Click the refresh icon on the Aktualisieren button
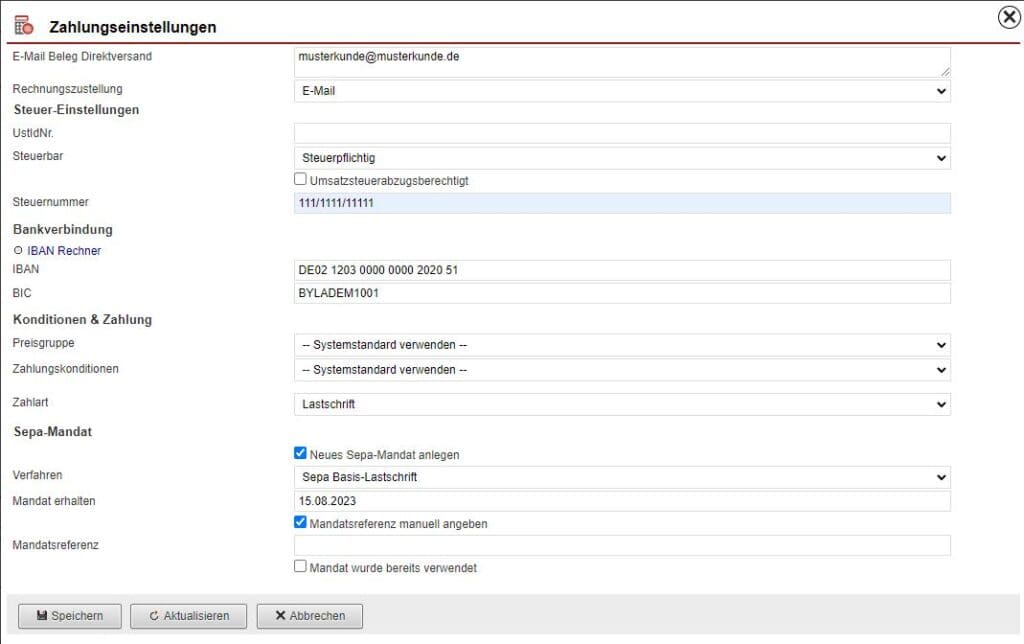The image size is (1024, 644). 155,616
